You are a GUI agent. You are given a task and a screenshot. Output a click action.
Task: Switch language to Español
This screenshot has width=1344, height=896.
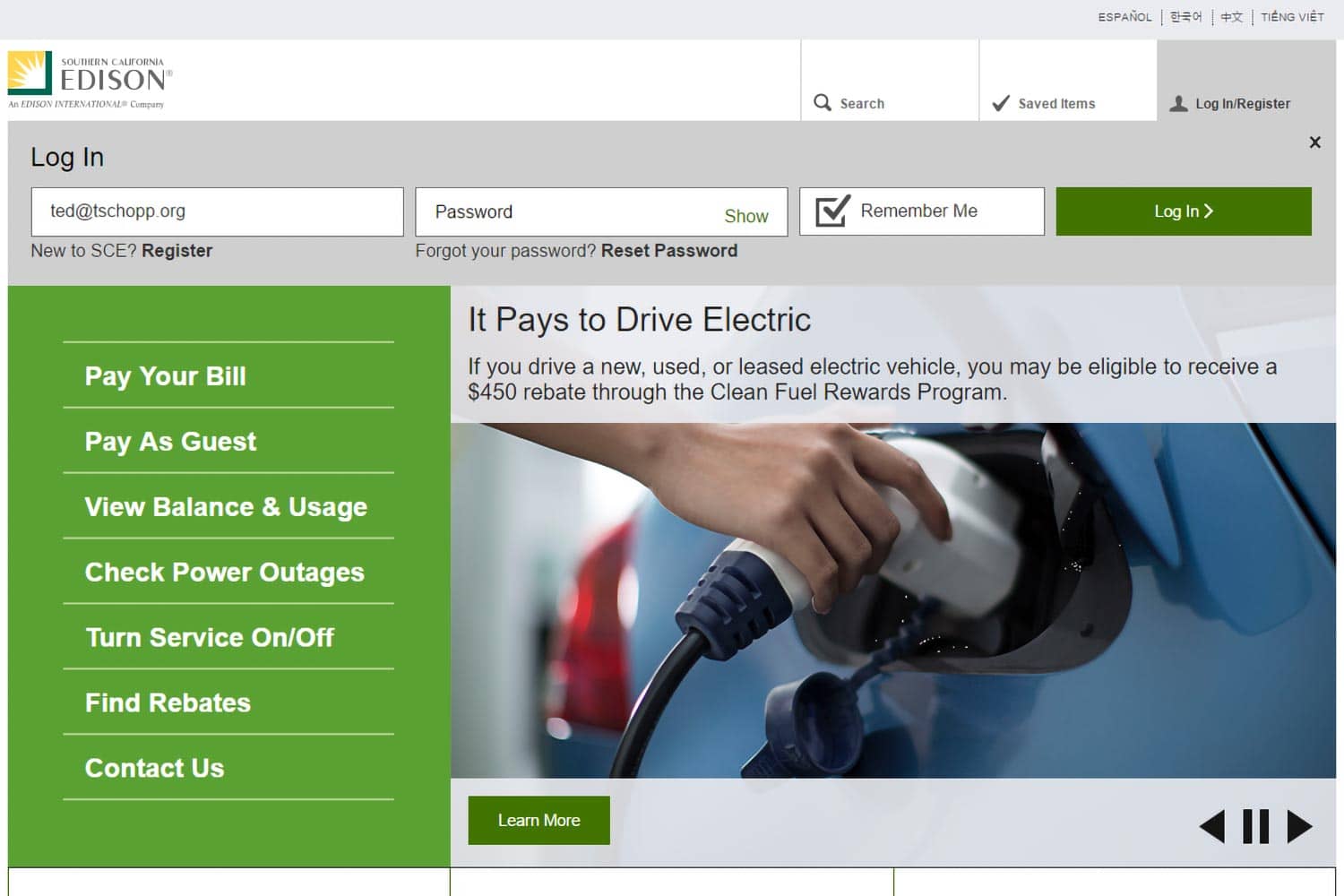1124,17
